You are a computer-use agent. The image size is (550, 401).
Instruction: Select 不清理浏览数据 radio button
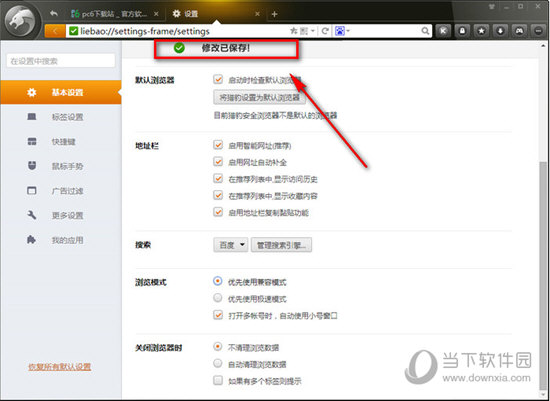218,347
